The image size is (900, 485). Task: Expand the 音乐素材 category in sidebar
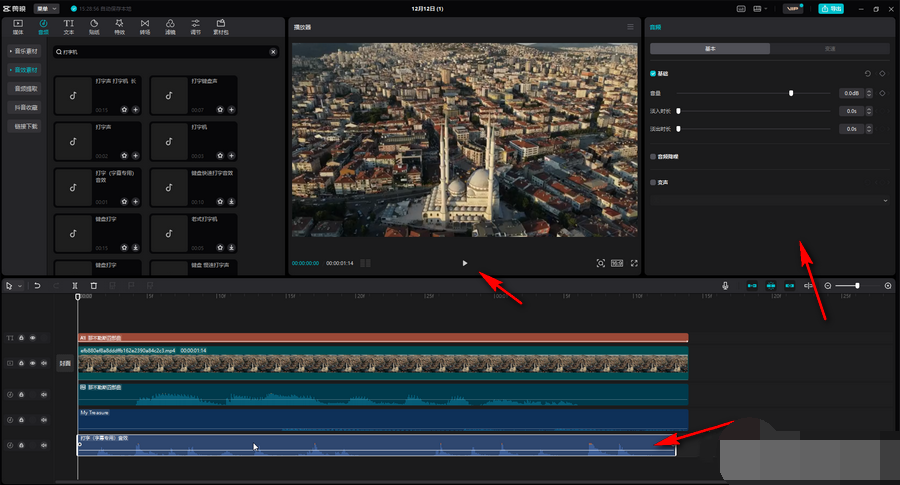[x=26, y=50]
